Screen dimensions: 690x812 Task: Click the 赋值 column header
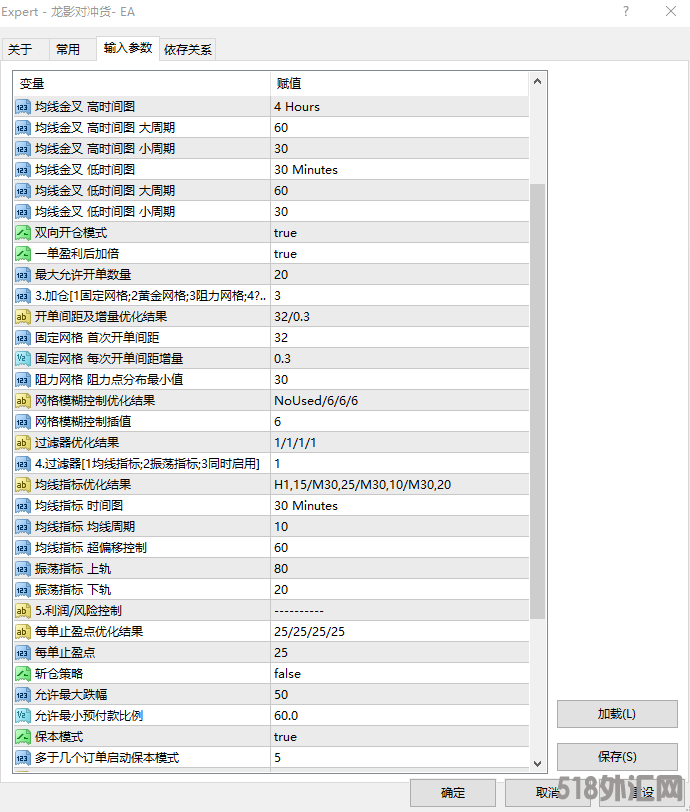tap(399, 84)
